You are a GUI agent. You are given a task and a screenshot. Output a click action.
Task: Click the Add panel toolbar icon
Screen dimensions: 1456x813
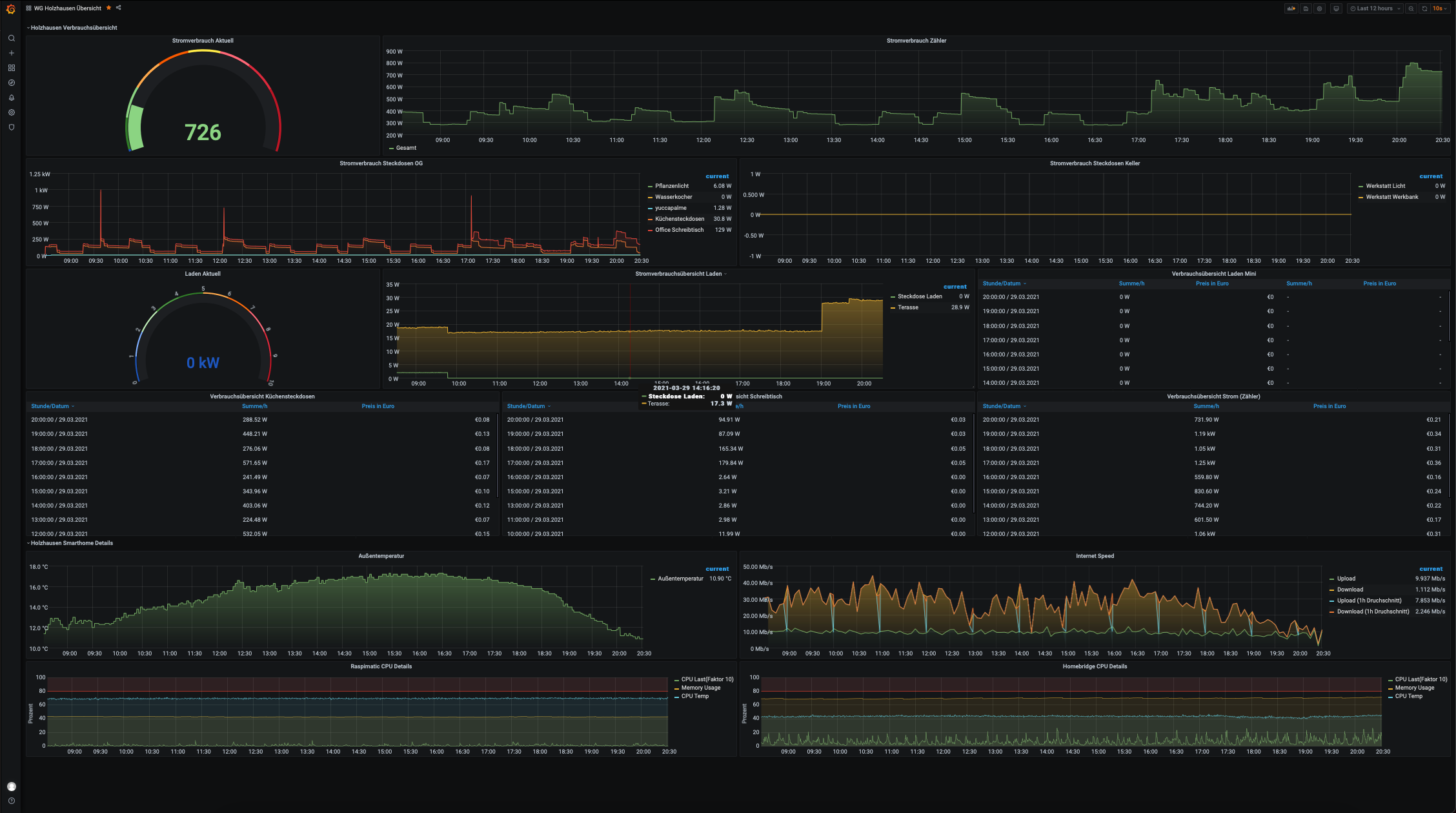tap(1291, 8)
